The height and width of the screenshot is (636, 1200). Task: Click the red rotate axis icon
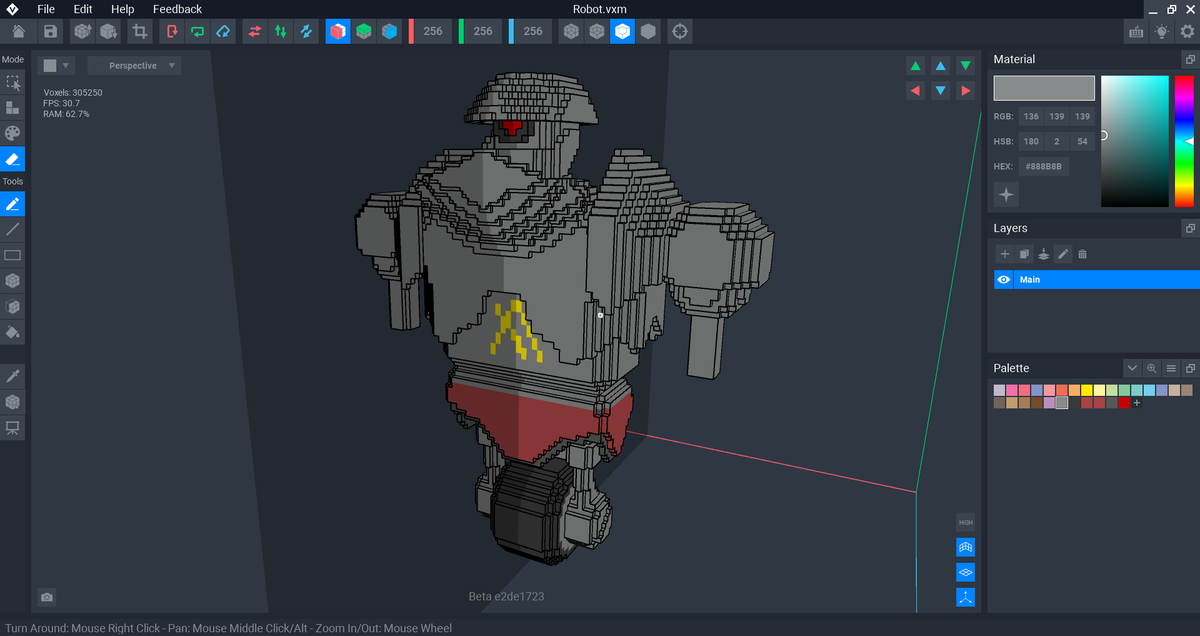[172, 31]
